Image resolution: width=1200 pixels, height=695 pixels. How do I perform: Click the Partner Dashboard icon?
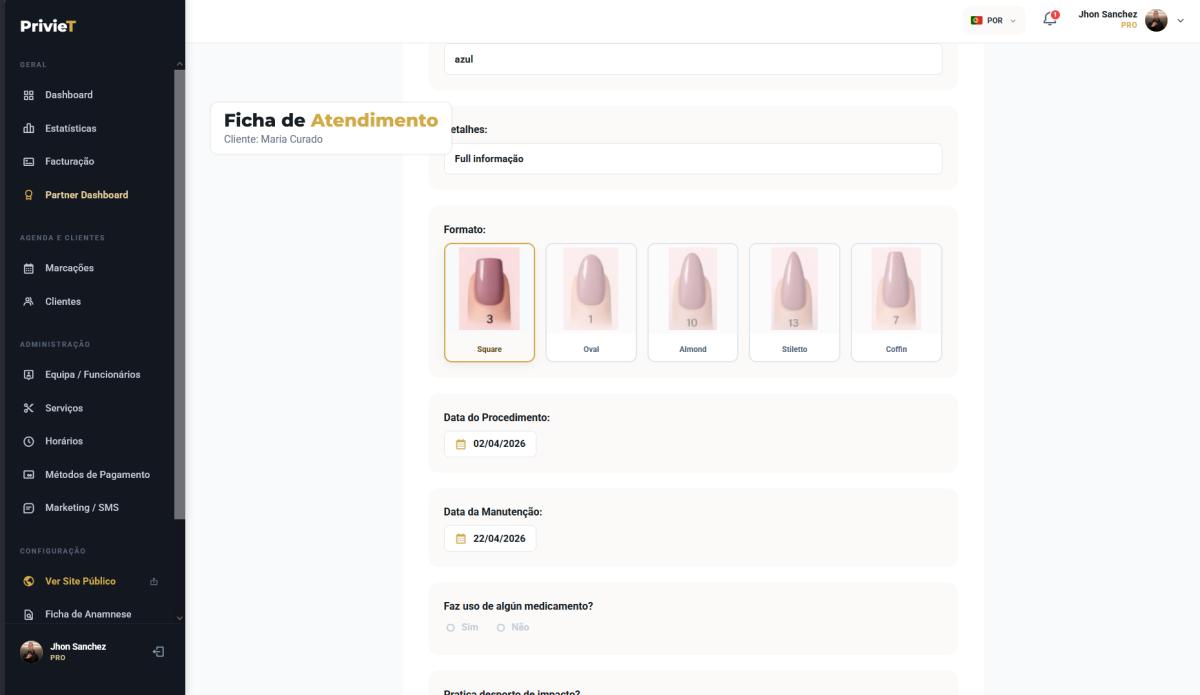(x=29, y=195)
